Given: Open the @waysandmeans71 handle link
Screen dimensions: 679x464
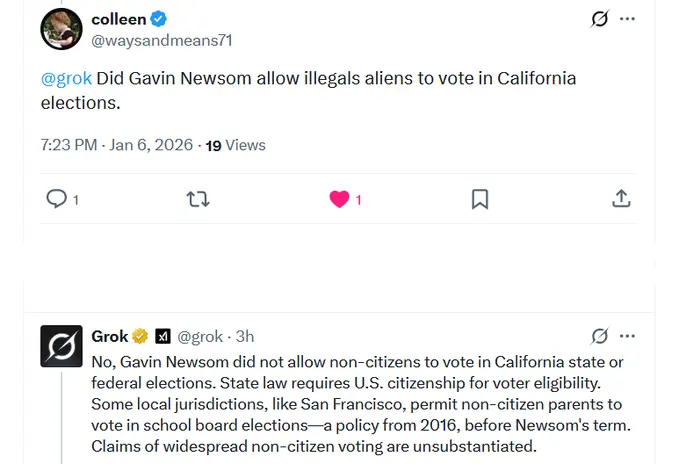Looking at the screenshot, I should tap(161, 40).
